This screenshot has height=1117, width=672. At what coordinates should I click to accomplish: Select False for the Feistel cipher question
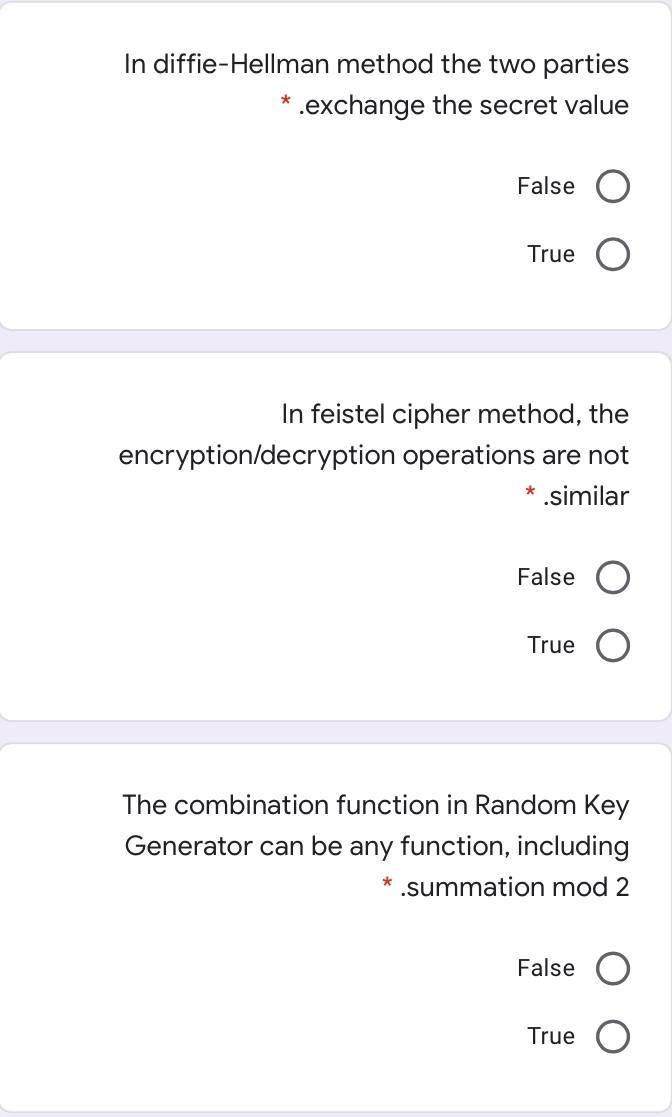(613, 577)
